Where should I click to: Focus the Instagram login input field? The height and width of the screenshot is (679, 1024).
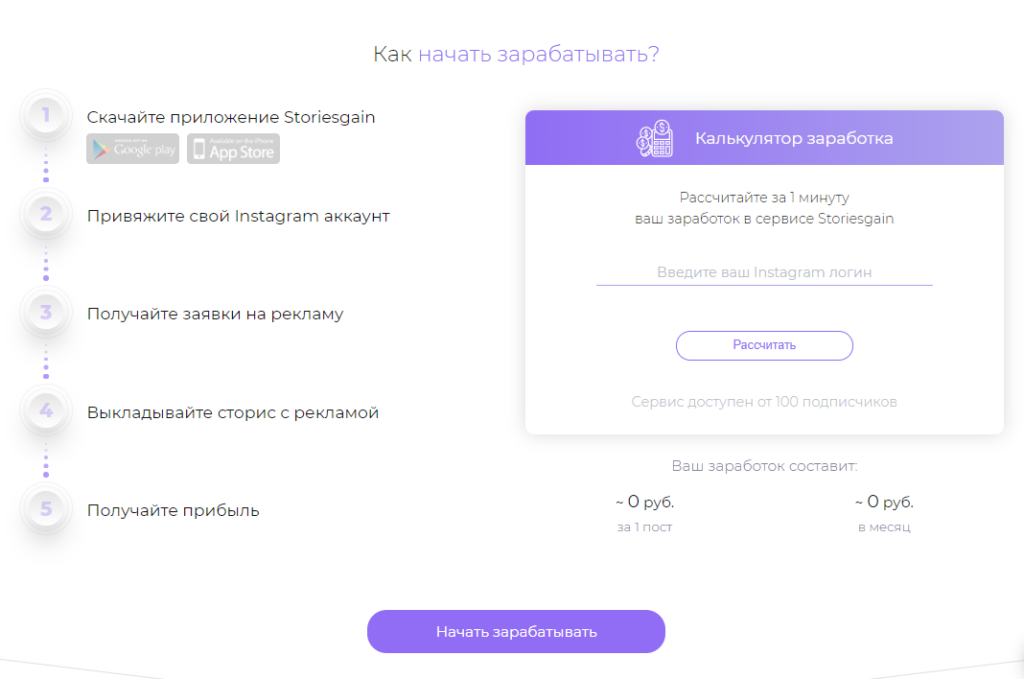coord(764,272)
